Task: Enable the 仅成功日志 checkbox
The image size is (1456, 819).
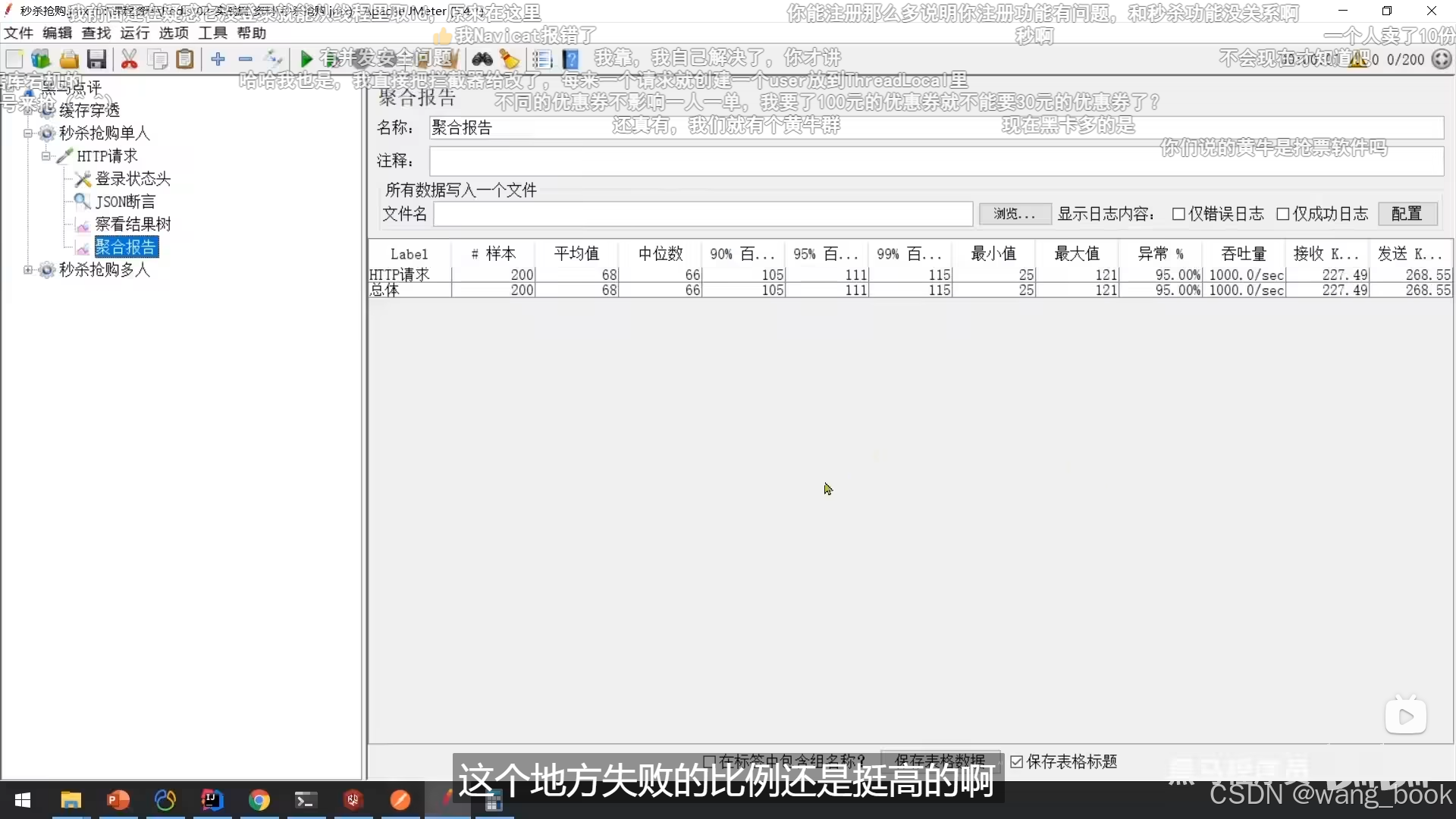Action: pyautogui.click(x=1283, y=215)
